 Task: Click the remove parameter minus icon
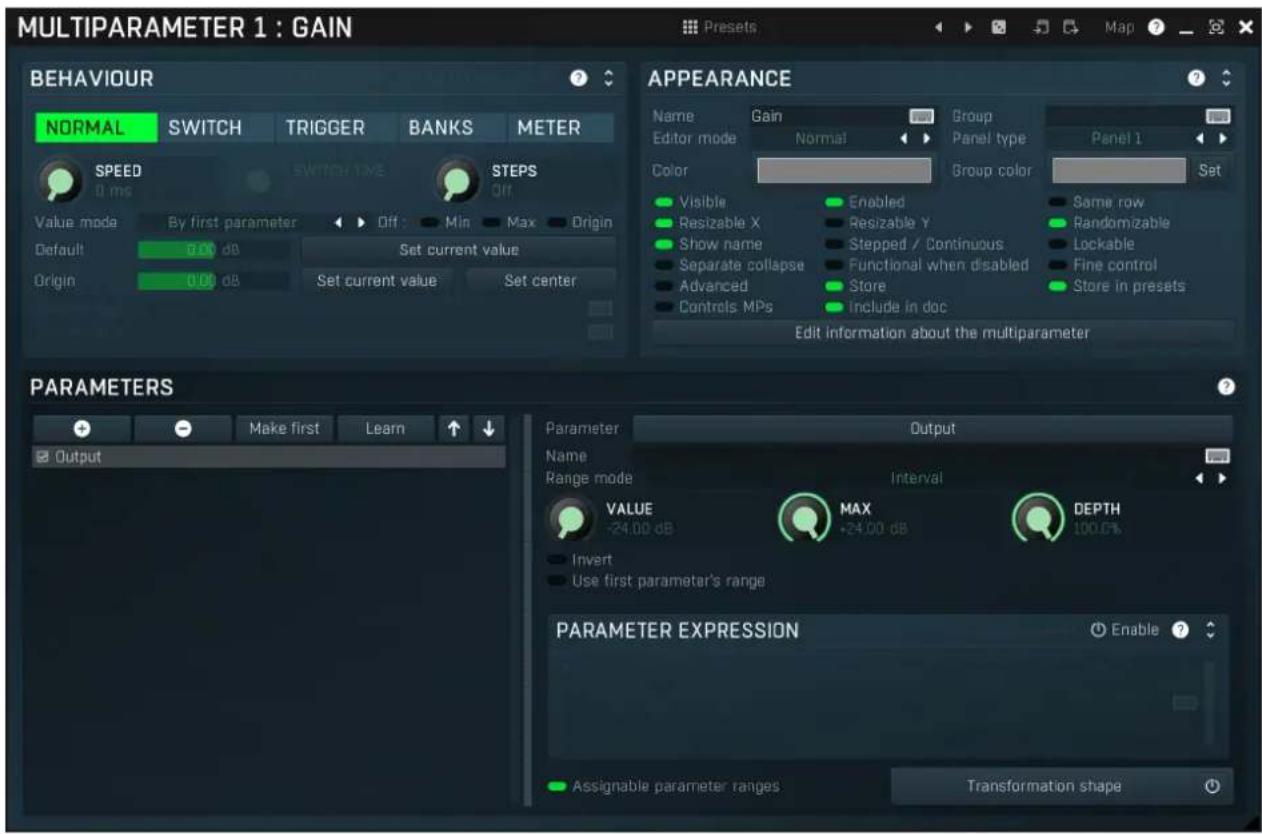coord(183,428)
